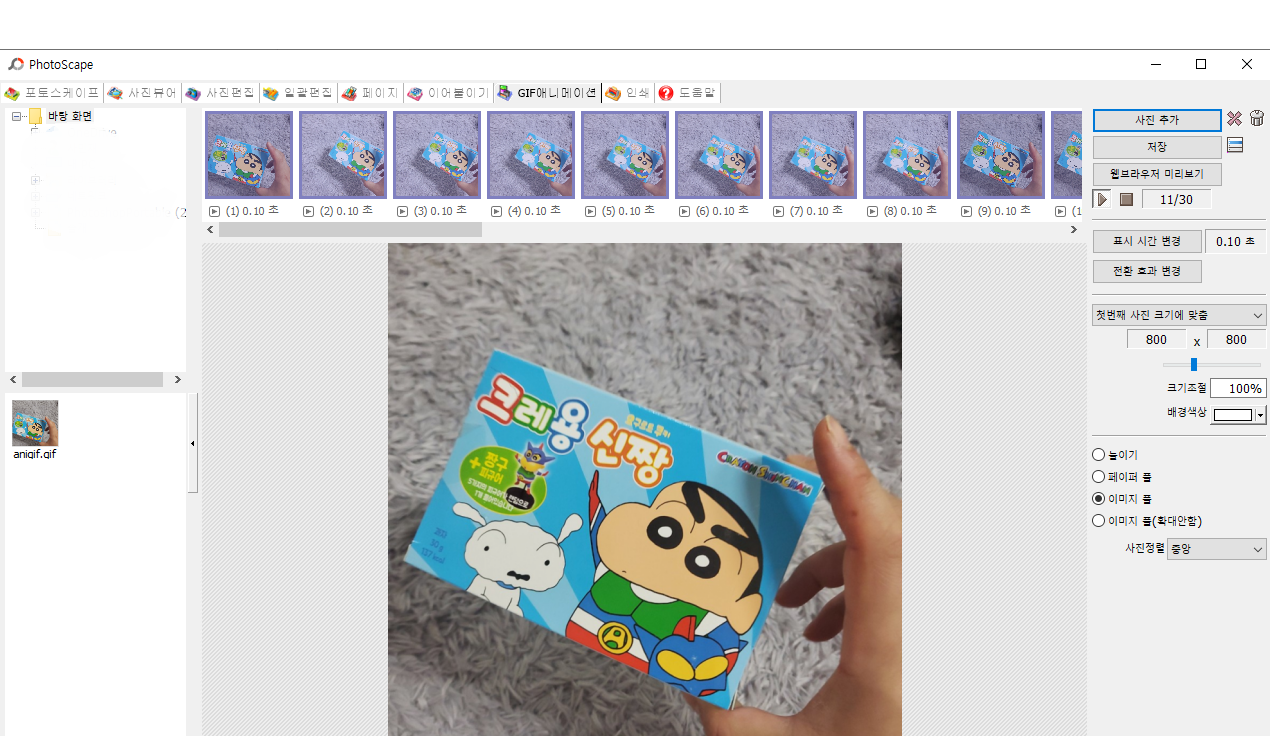Click the play icon under frame (7)
Screen dimensions: 1270x736
click(x=779, y=211)
